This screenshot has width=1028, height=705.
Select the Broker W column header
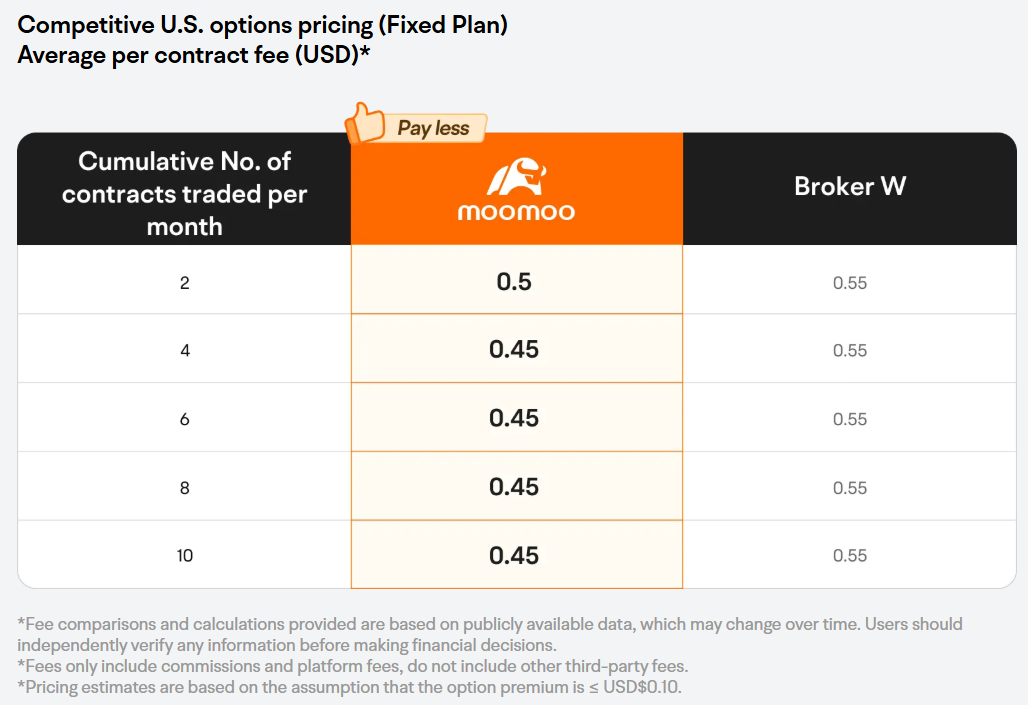[850, 186]
